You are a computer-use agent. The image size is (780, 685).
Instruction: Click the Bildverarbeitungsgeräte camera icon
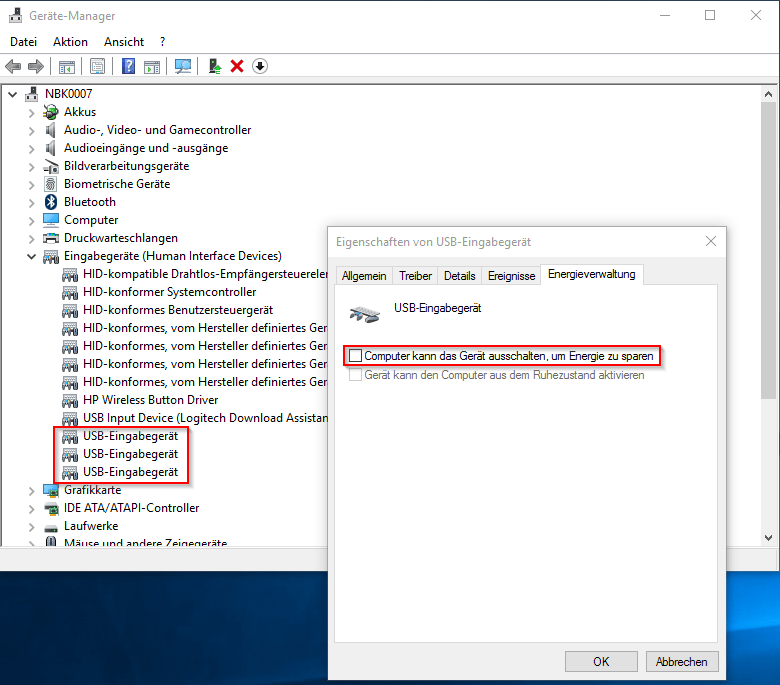pos(51,166)
